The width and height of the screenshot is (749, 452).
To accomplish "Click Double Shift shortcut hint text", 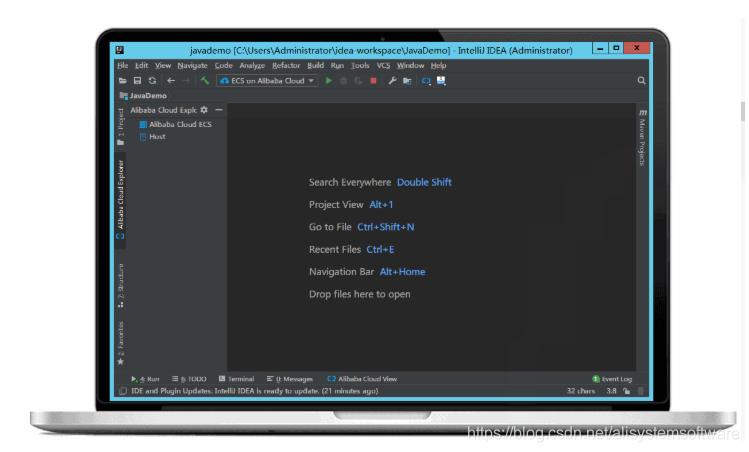I will 424,182.
